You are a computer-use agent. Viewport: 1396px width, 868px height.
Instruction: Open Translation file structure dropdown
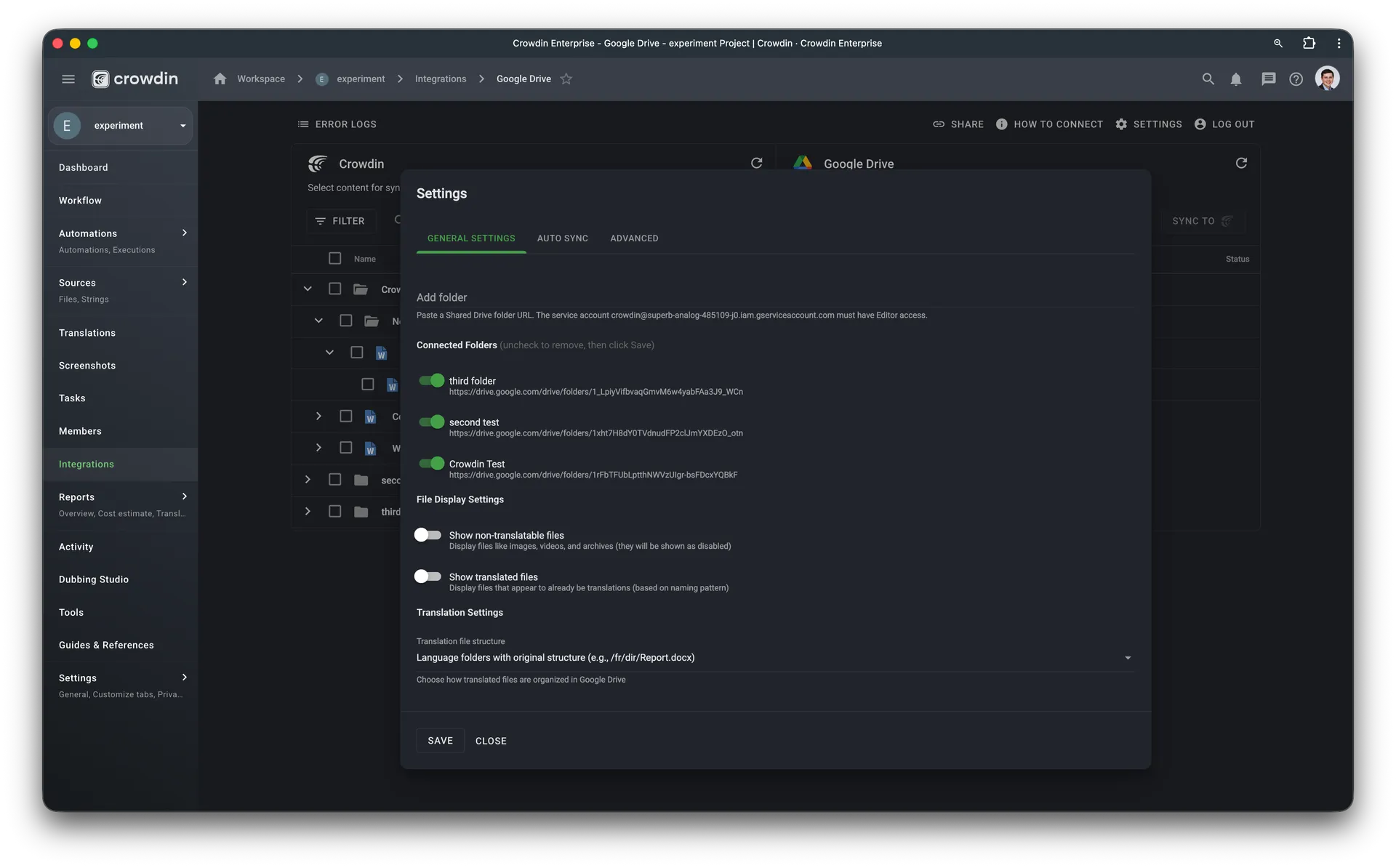coord(774,657)
